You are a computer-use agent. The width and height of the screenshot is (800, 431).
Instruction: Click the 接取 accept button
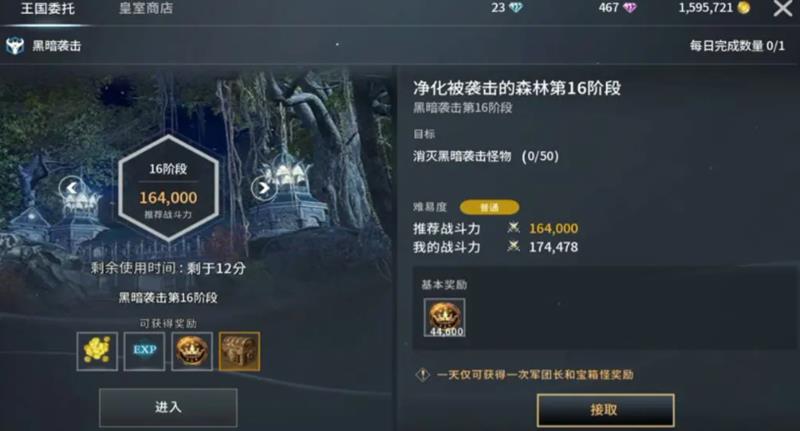click(x=605, y=410)
